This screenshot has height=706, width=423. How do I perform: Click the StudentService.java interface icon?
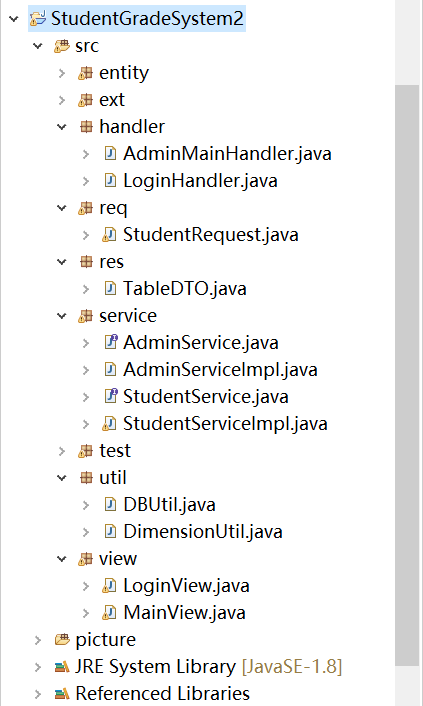click(110, 396)
